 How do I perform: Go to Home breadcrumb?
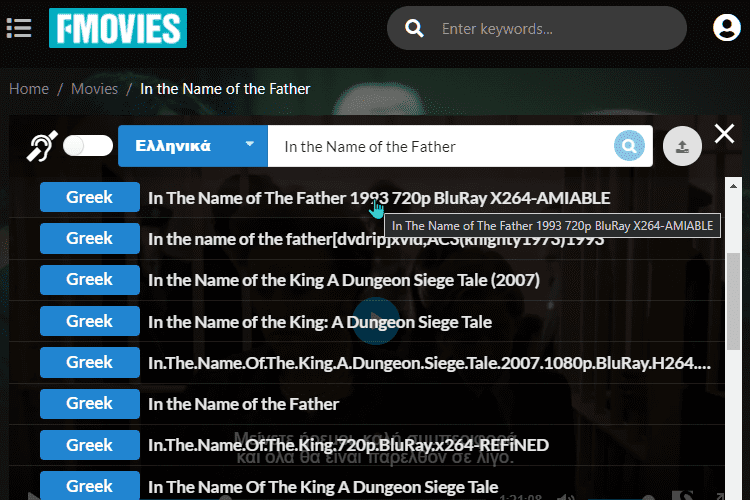(29, 89)
